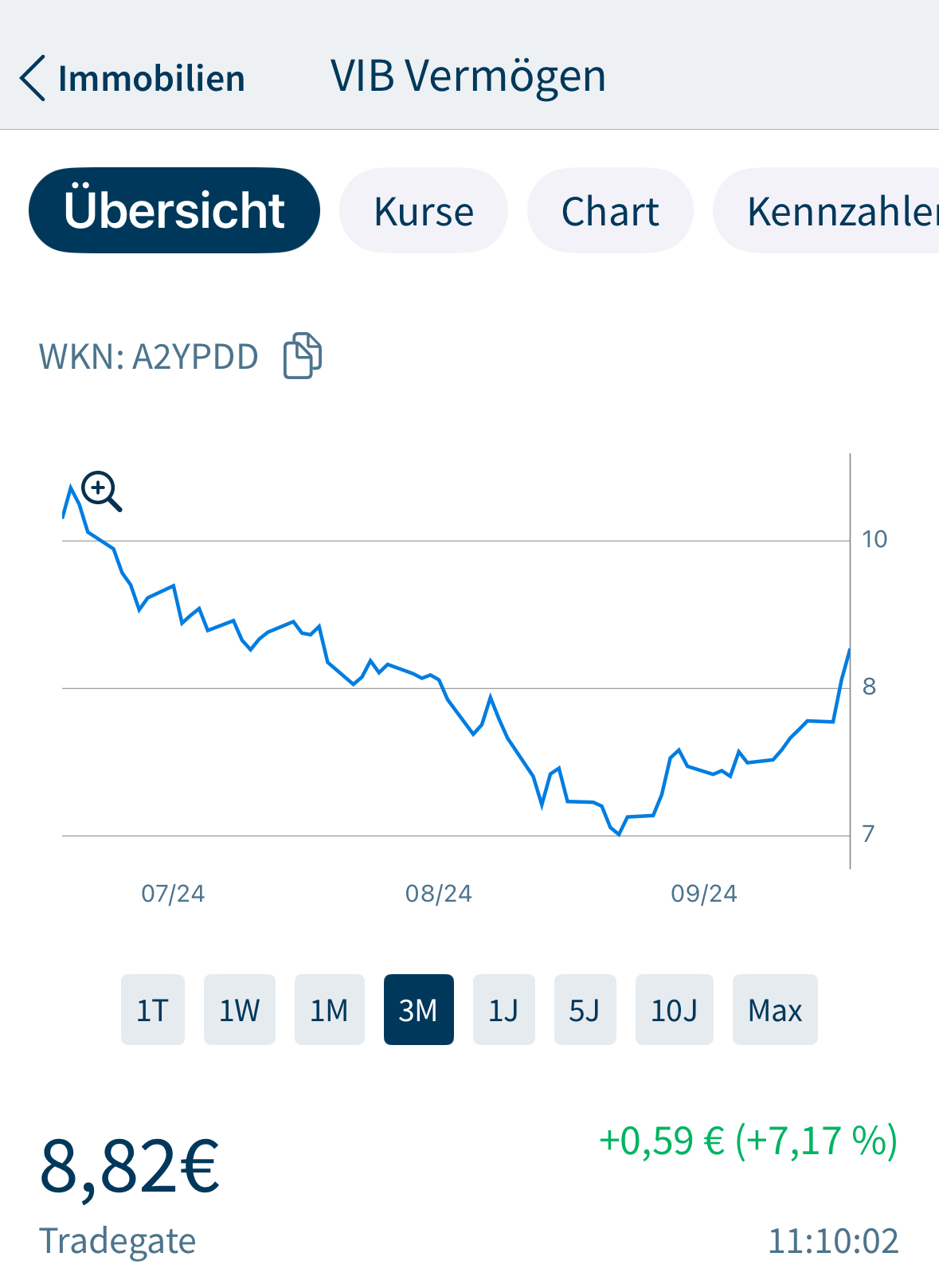Switch chart to 10J range

[x=674, y=1010]
